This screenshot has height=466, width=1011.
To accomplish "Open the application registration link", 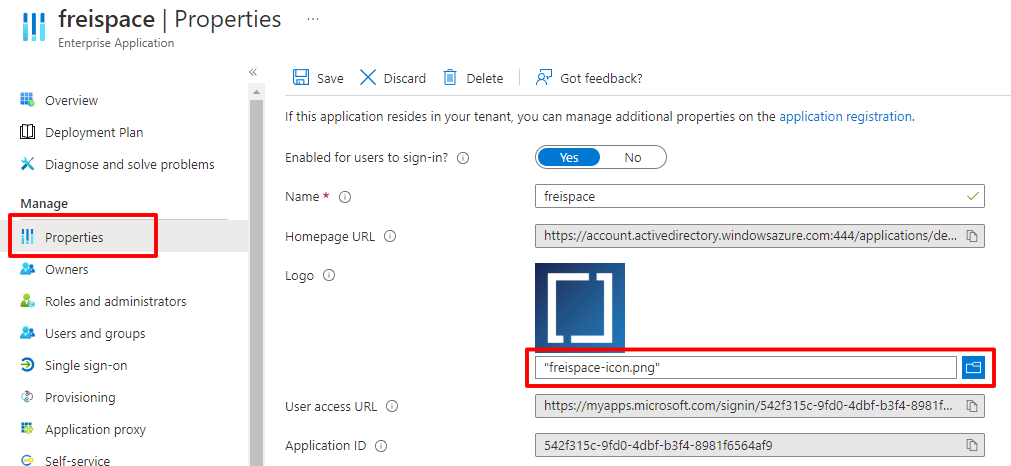I will 845,117.
